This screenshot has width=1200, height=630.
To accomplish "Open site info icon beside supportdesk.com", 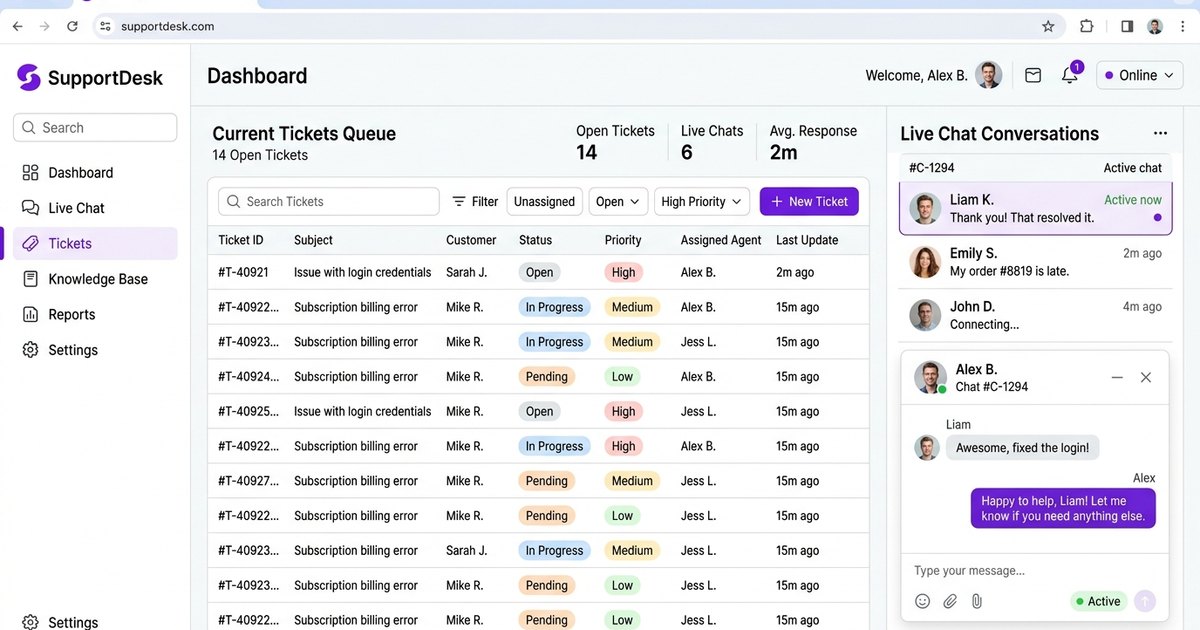I will [x=106, y=26].
